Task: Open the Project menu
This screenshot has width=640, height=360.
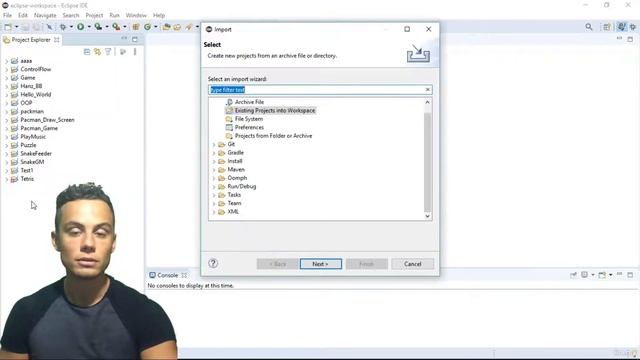Action: (x=94, y=15)
